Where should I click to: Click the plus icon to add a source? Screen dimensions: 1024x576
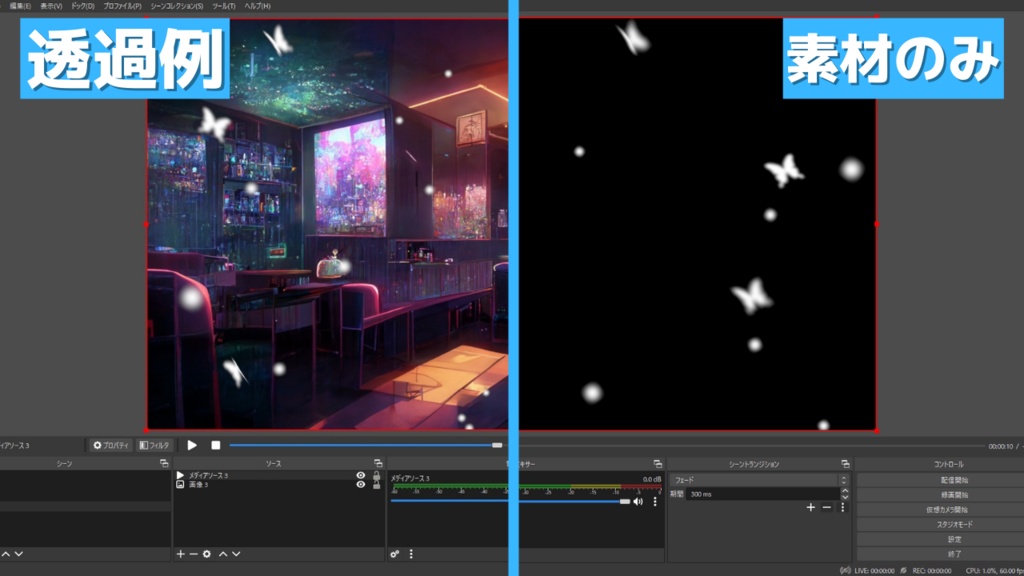(x=180, y=554)
